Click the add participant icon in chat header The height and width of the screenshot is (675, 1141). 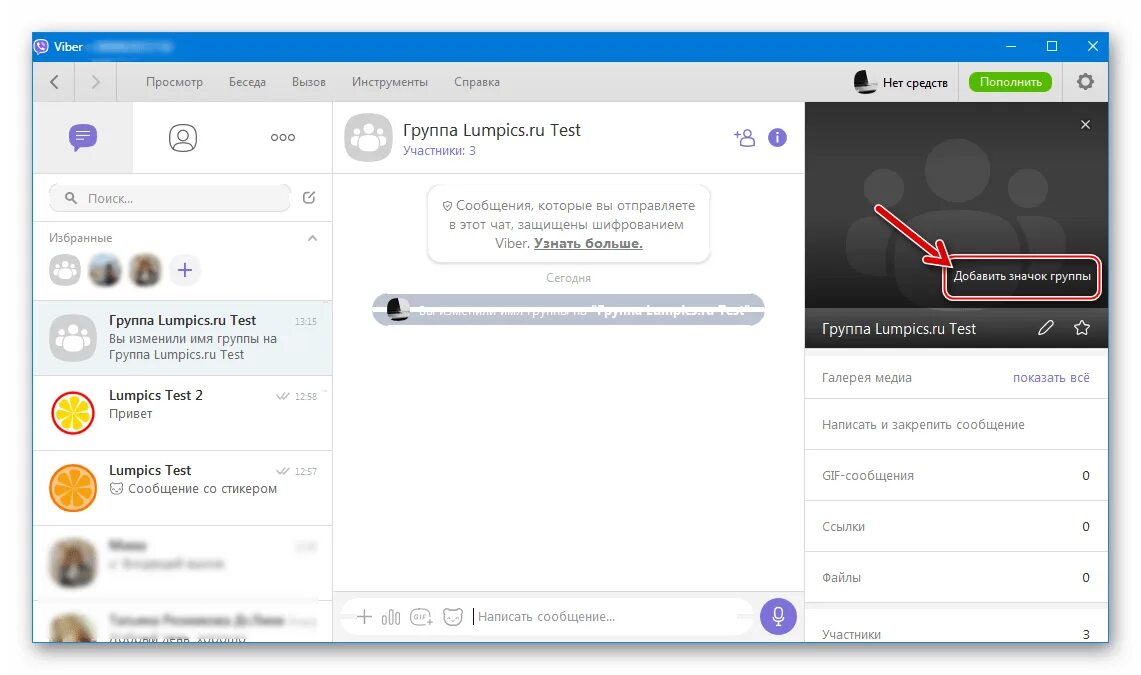pos(744,137)
